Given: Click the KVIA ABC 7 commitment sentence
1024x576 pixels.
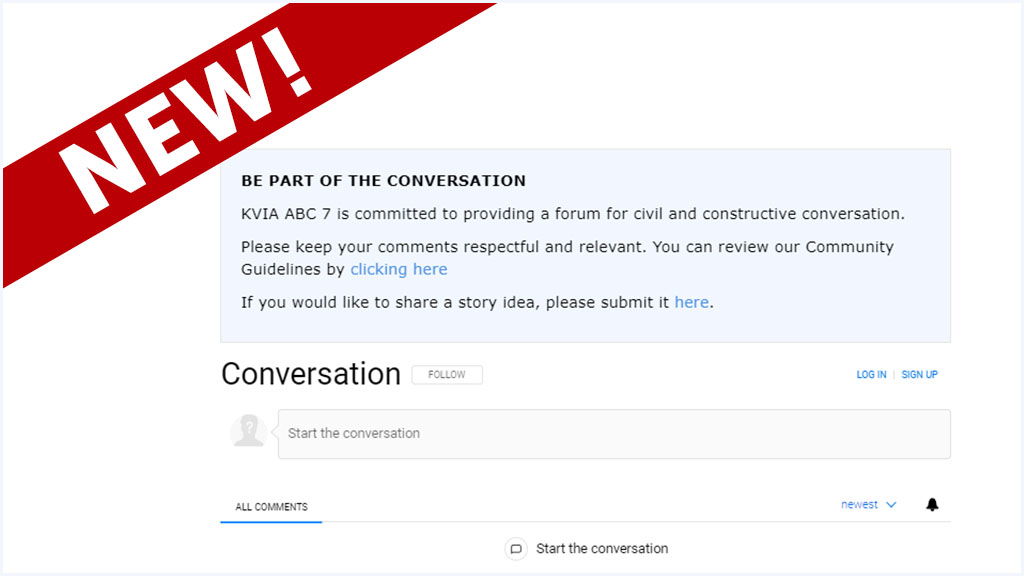Looking at the screenshot, I should pos(572,214).
